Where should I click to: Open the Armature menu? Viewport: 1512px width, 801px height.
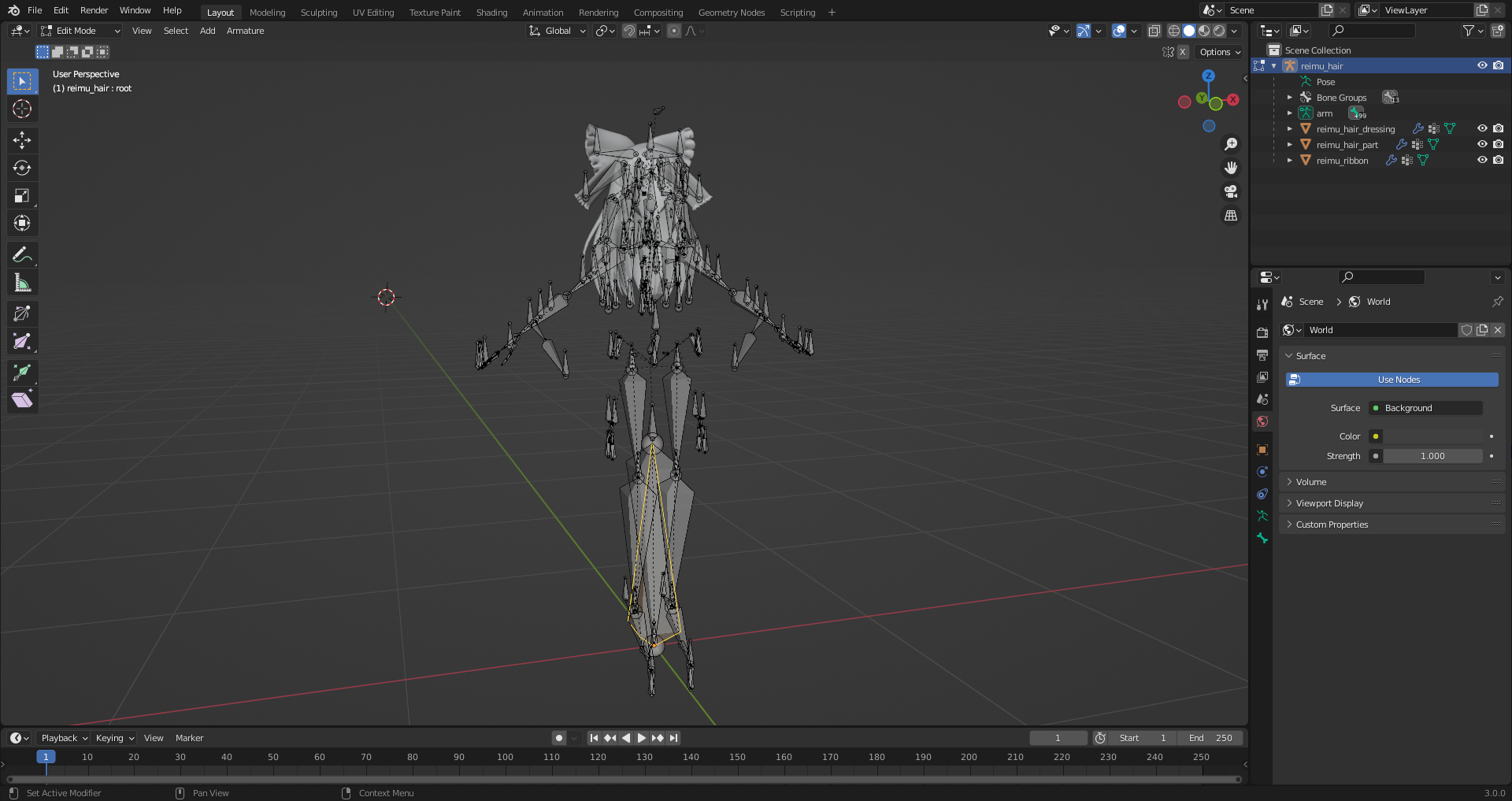click(245, 31)
